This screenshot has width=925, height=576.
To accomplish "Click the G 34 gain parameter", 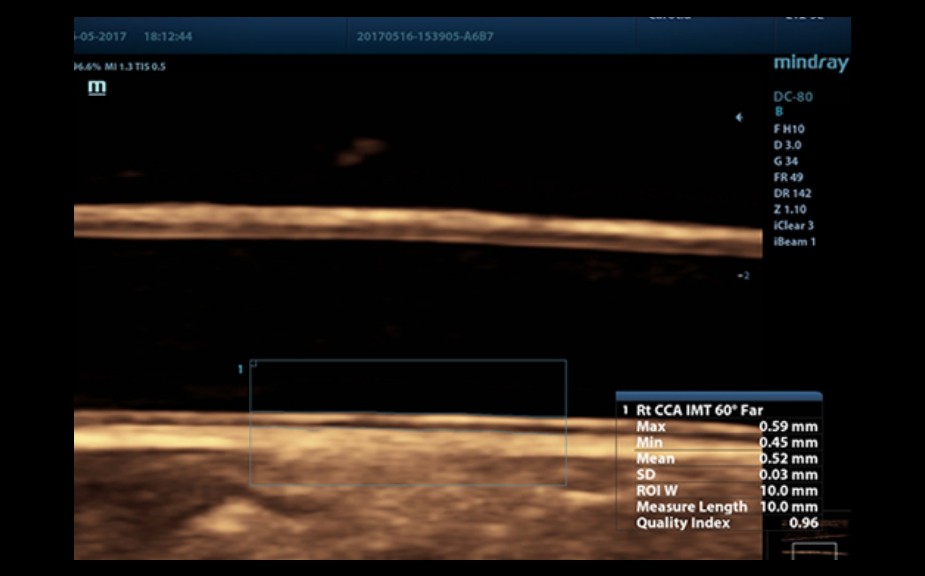I will click(x=786, y=161).
